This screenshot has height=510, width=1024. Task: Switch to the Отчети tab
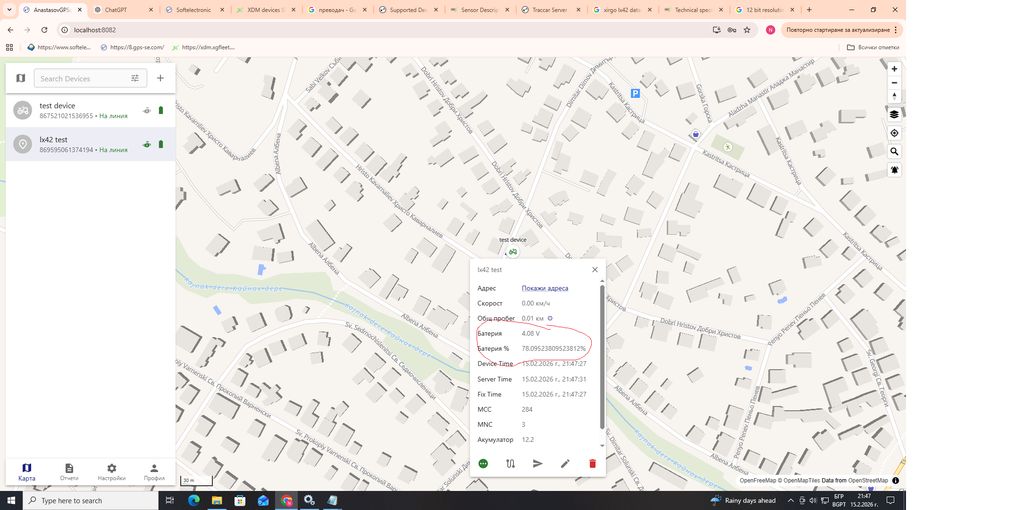click(69, 471)
